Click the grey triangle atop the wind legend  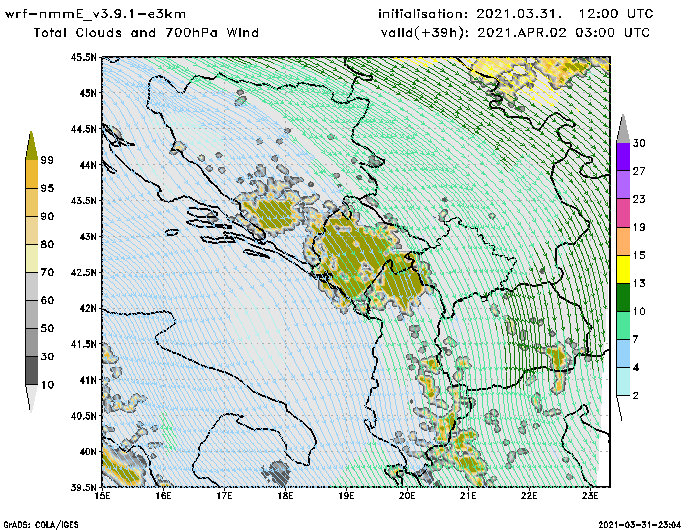(x=623, y=129)
